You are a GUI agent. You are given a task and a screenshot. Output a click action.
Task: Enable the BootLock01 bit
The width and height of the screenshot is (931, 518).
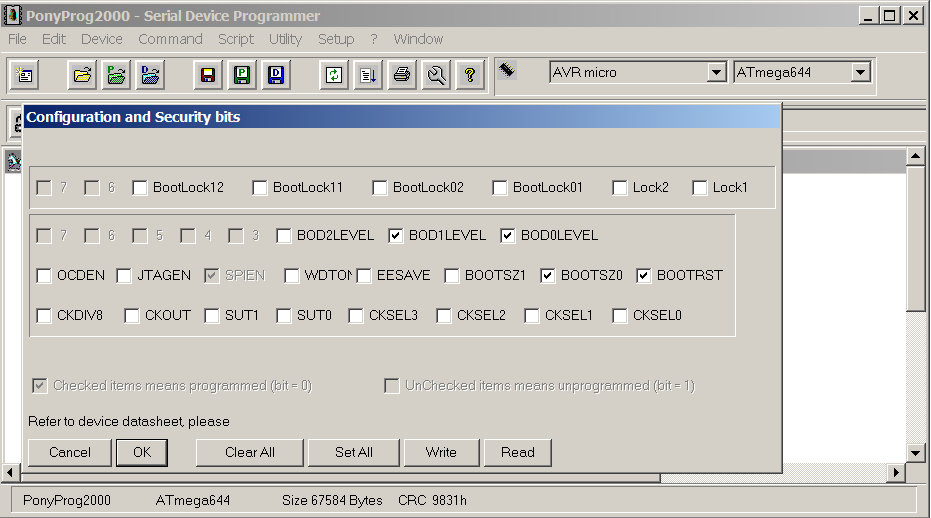coord(499,188)
